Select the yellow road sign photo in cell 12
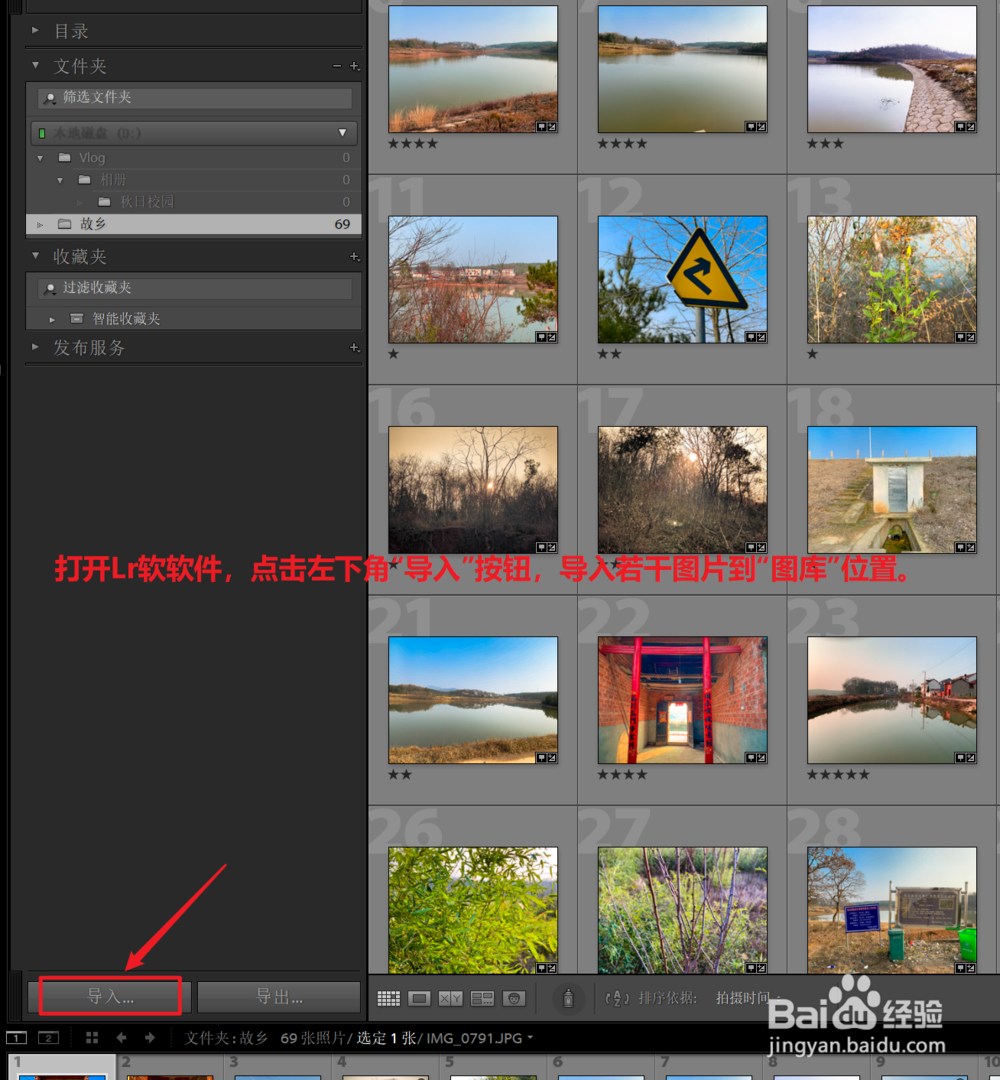Viewport: 1000px width, 1080px height. click(683, 280)
